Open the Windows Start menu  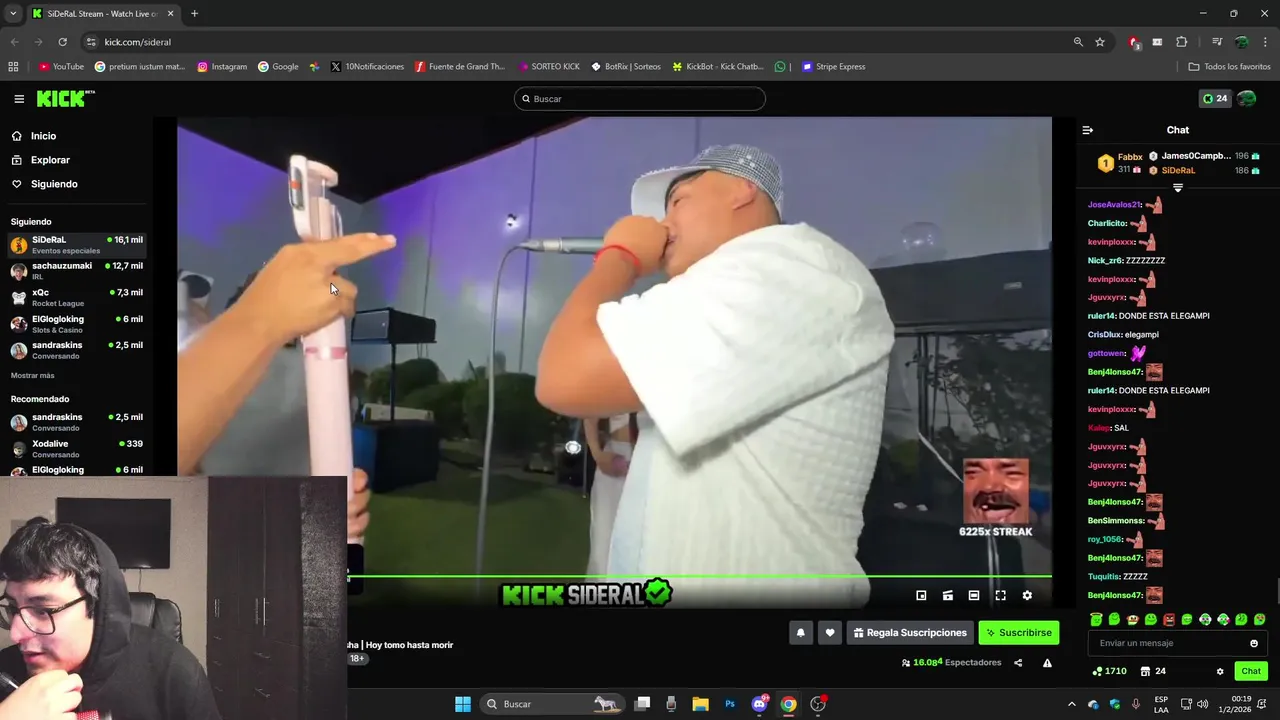click(463, 704)
